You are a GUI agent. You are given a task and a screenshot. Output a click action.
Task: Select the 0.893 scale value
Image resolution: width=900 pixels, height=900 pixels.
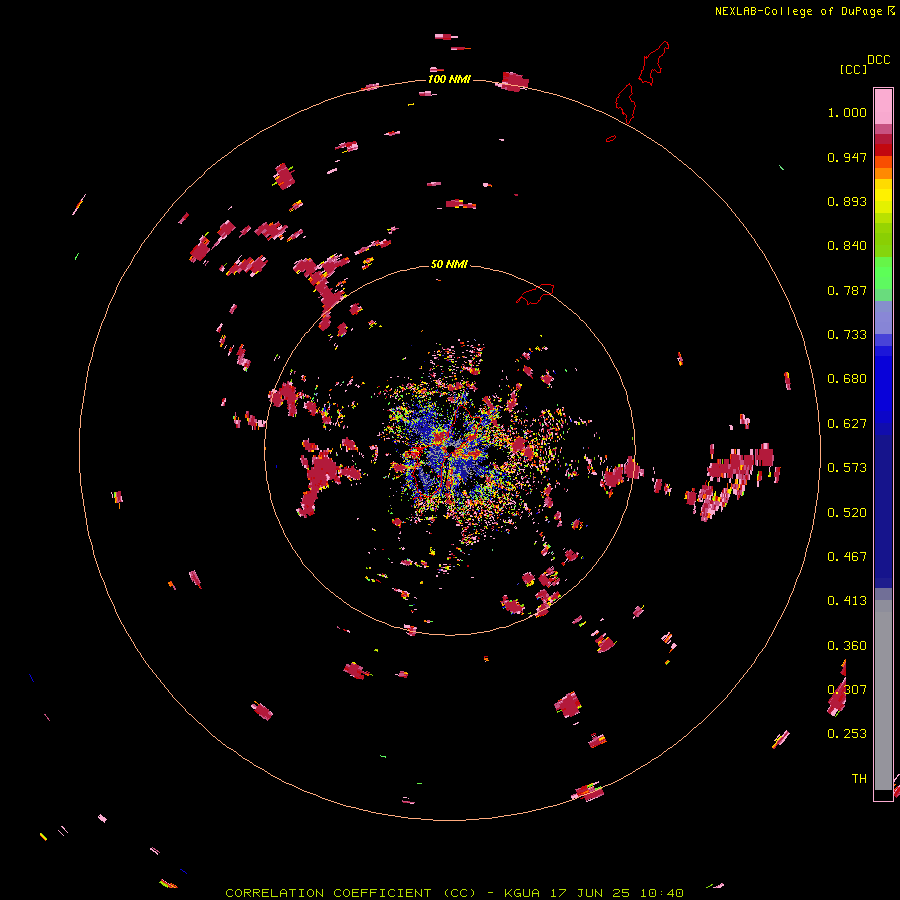click(x=847, y=201)
